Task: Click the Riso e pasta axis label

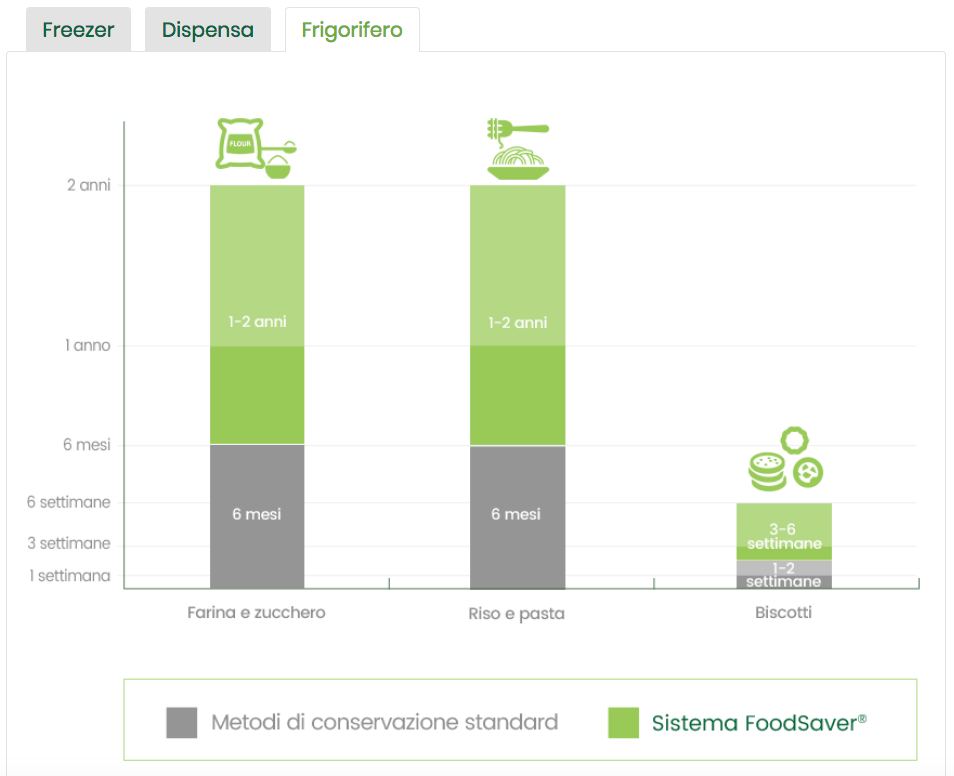Action: (516, 613)
